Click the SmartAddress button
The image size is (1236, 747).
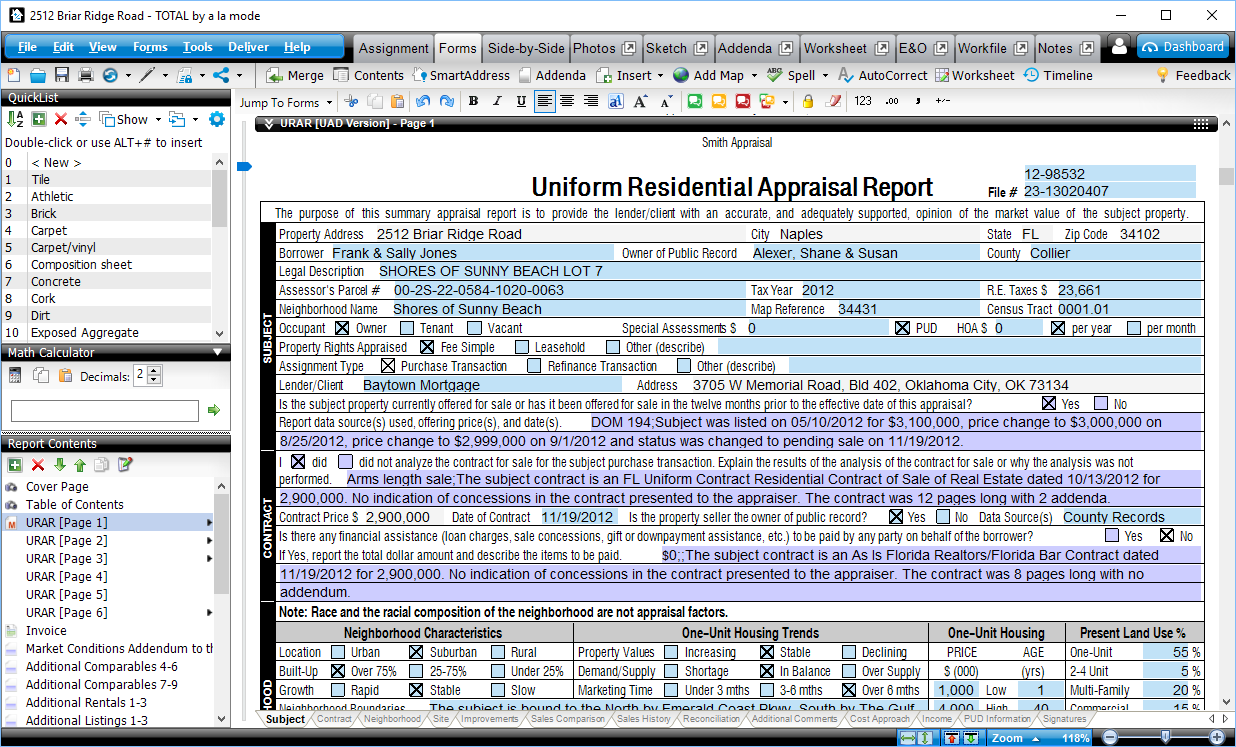pyautogui.click(x=460, y=75)
